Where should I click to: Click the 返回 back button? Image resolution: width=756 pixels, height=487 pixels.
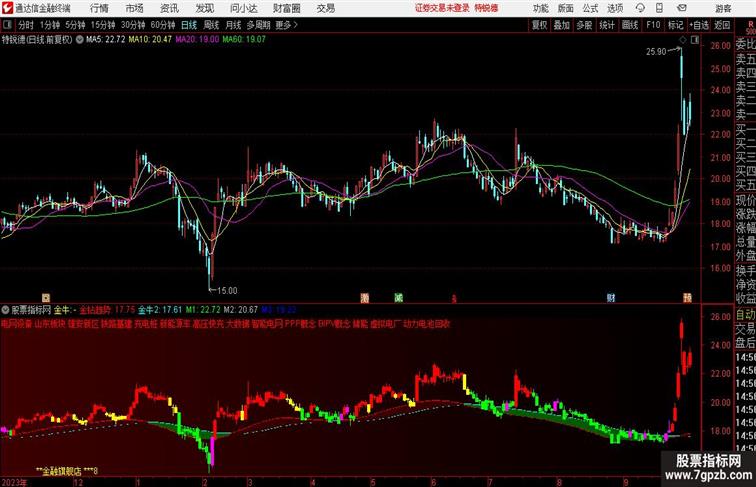tap(722, 25)
